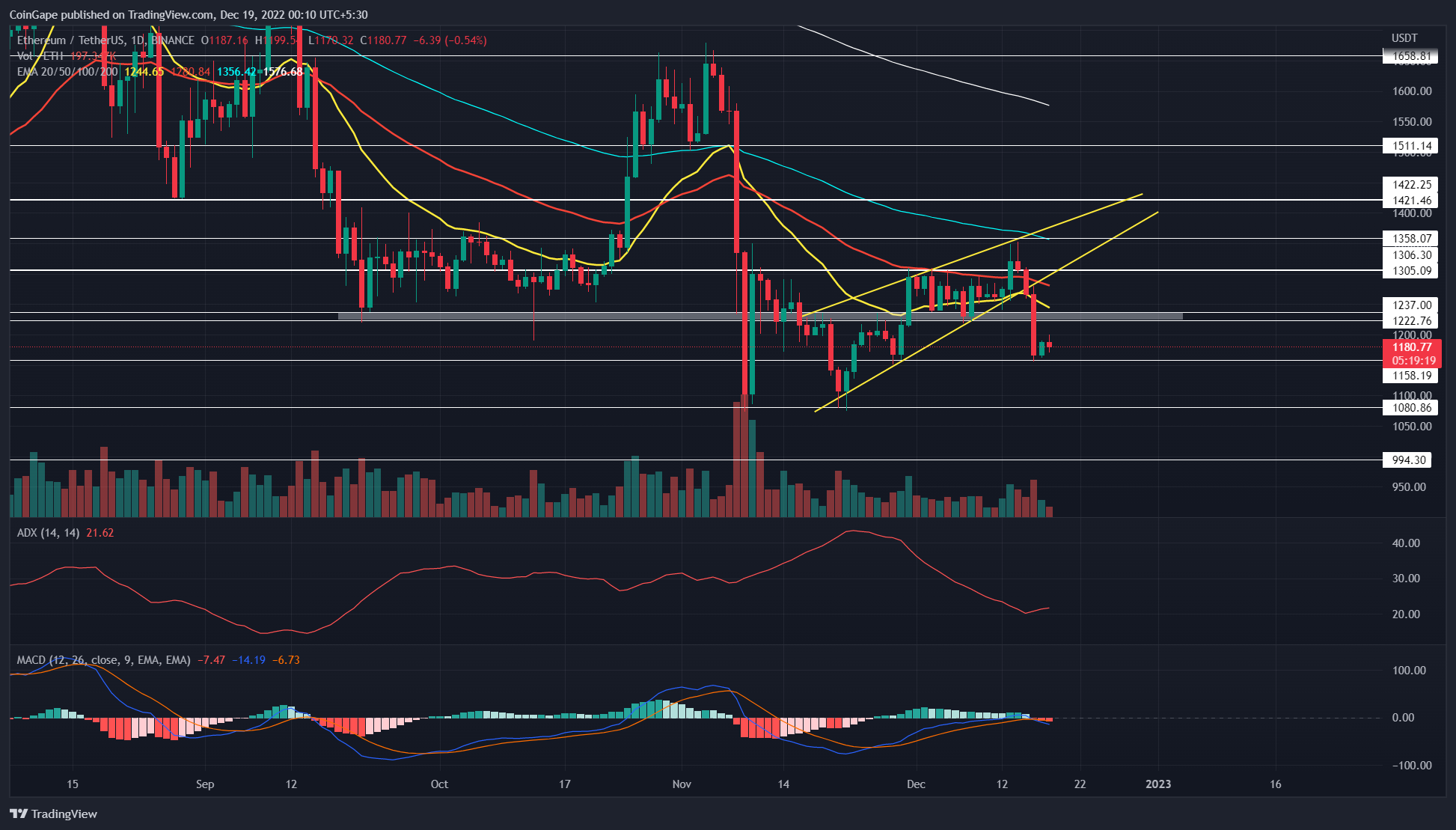This screenshot has width=1456, height=830.
Task: Click the ADX axis value 40.00
Action: pos(1406,543)
